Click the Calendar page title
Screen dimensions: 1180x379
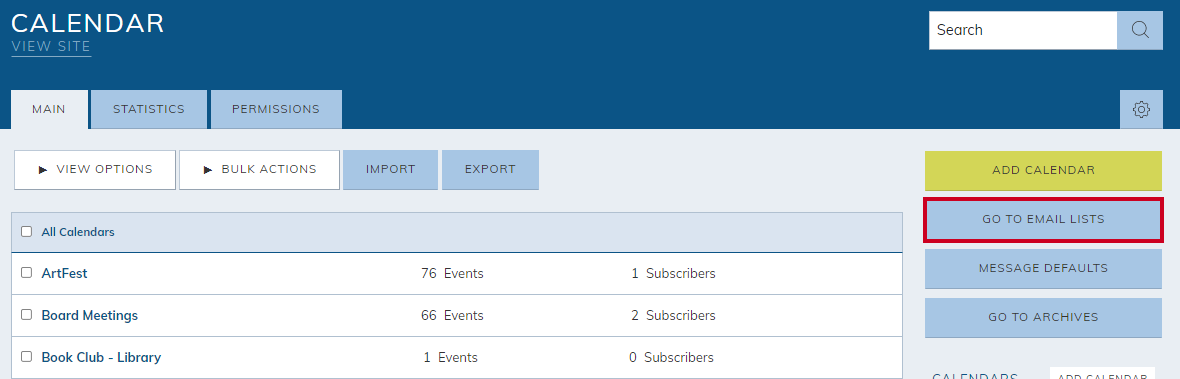pyautogui.click(x=87, y=23)
